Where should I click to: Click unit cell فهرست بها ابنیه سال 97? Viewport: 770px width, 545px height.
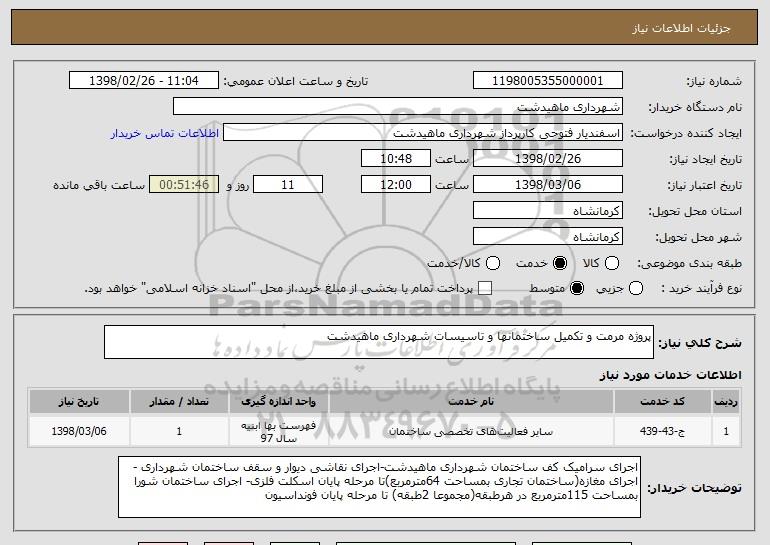click(278, 432)
